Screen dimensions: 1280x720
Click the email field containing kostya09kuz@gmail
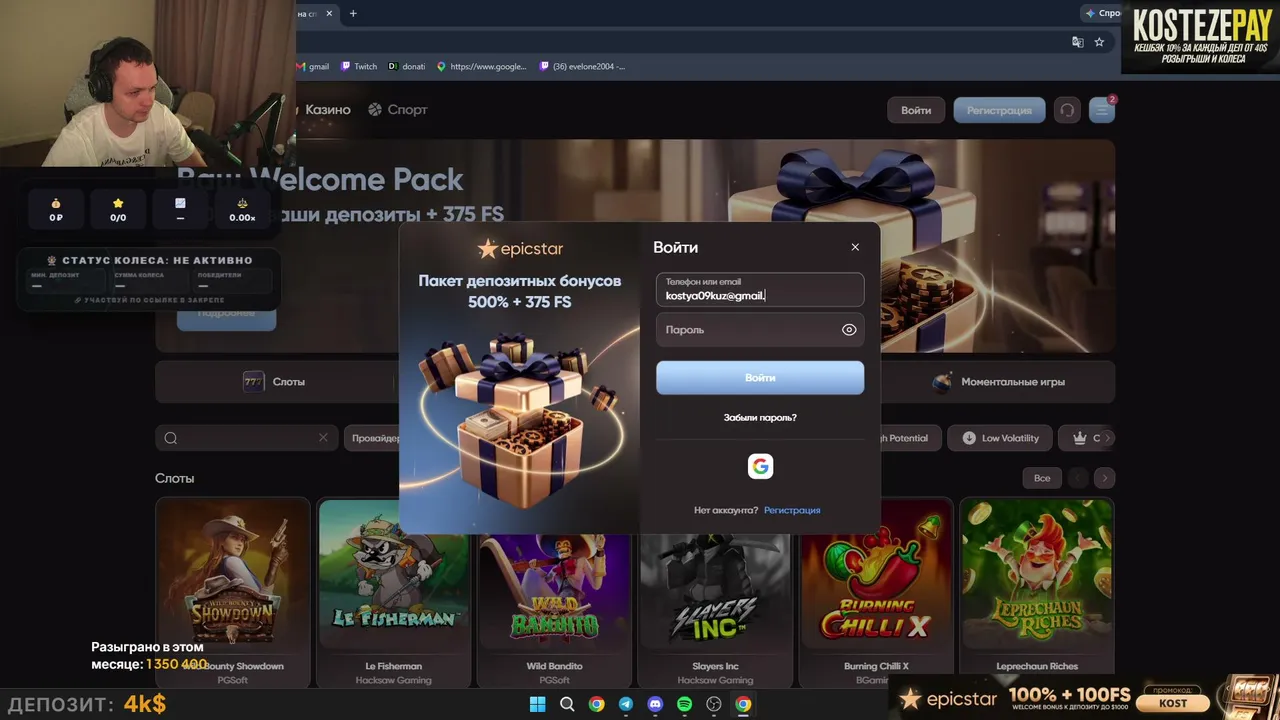[760, 289]
